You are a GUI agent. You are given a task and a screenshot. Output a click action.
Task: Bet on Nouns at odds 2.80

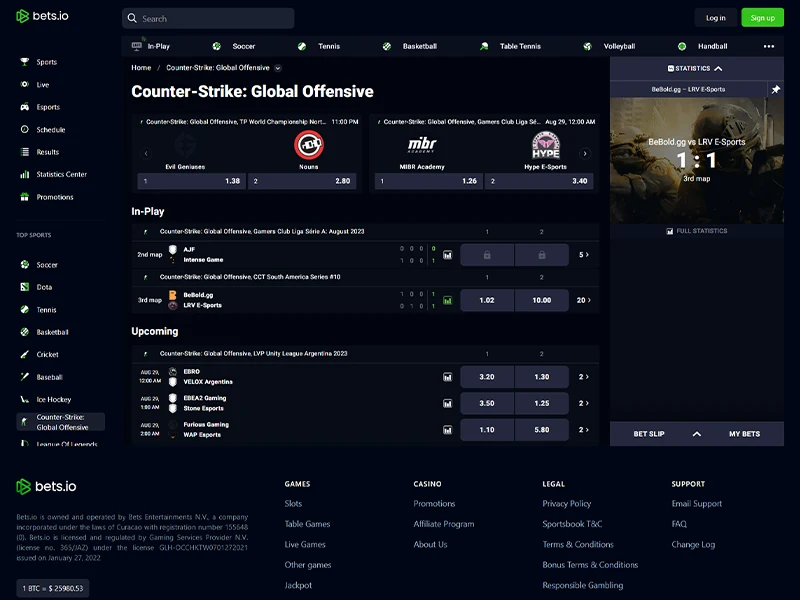tap(302, 181)
